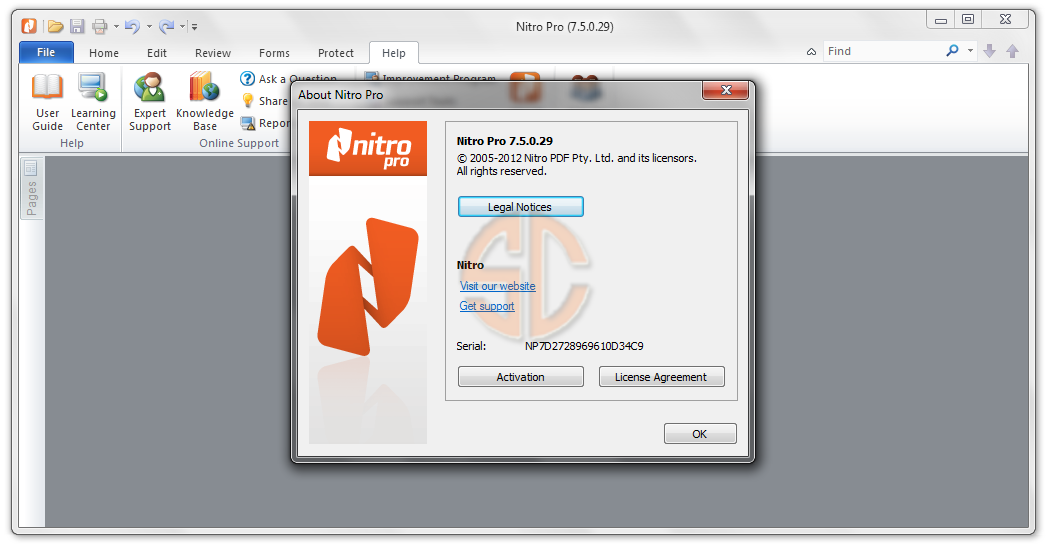Viewport: 1048px width, 548px height.
Task: Switch to the Protect ribbon tab
Action: 336,53
